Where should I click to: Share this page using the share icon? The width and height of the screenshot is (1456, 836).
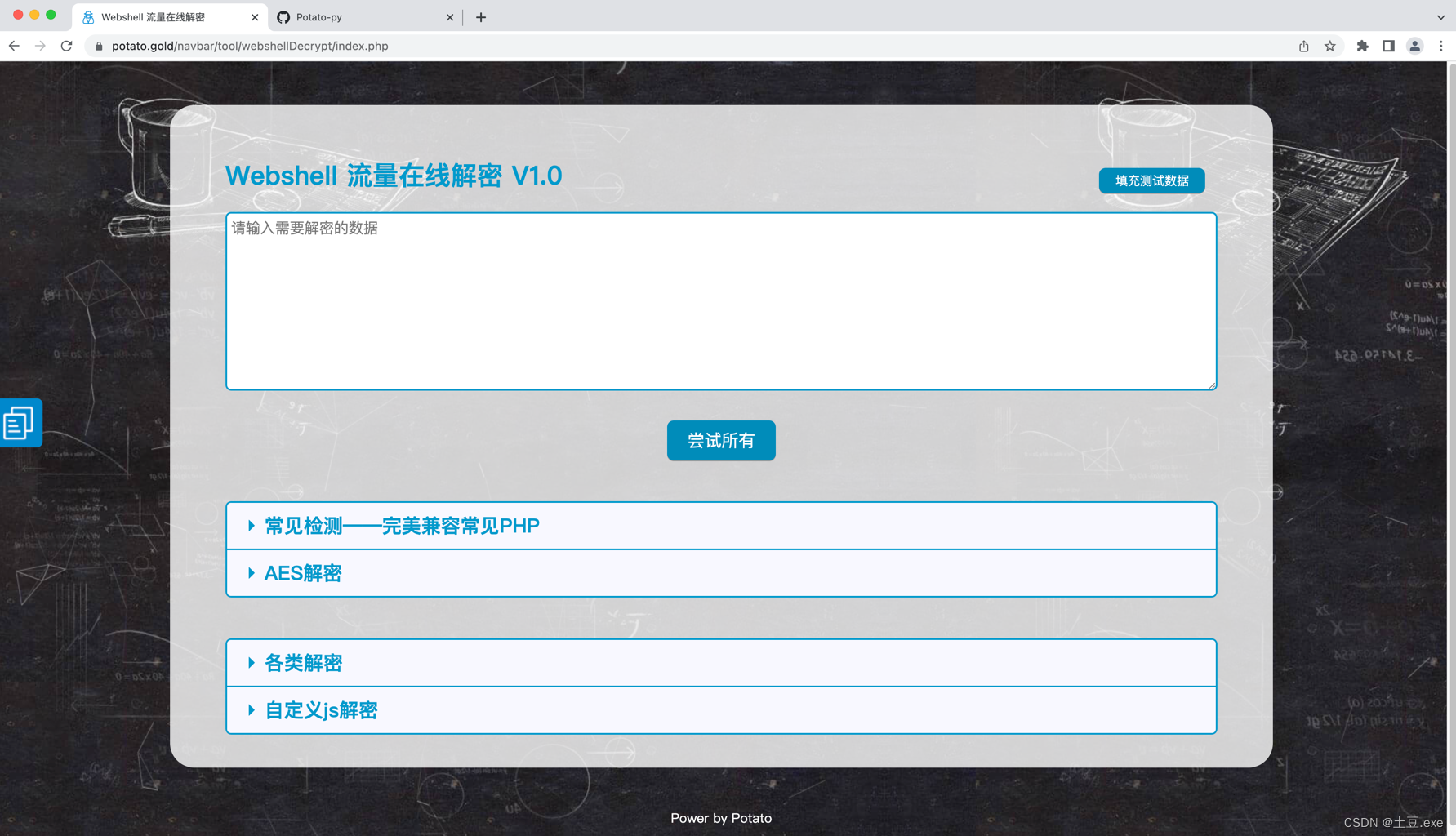pyautogui.click(x=1304, y=46)
